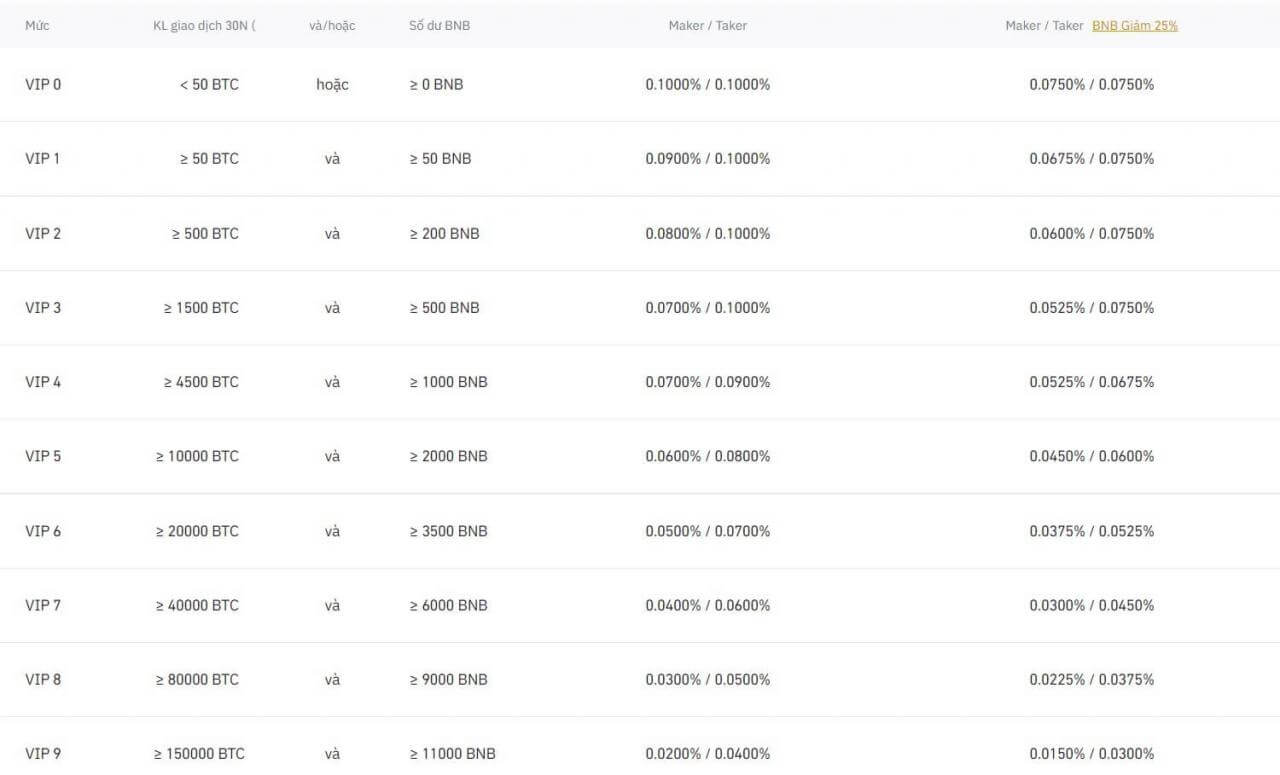Click the 0.0675% / 0.0750% discounted fee cell
Image resolution: width=1280 pixels, height=775 pixels.
pos(1092,159)
